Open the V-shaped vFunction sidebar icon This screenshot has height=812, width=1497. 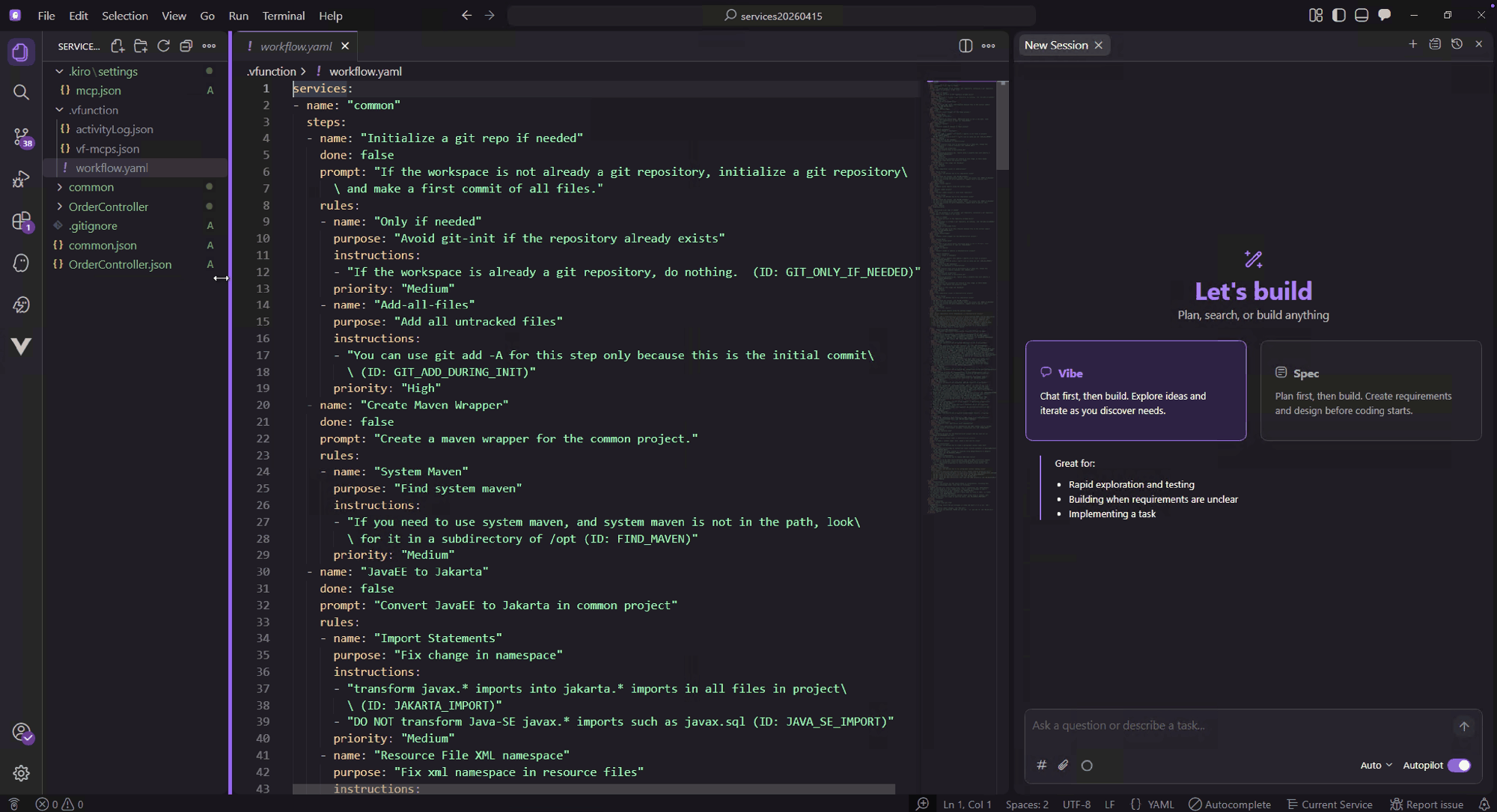tap(21, 346)
